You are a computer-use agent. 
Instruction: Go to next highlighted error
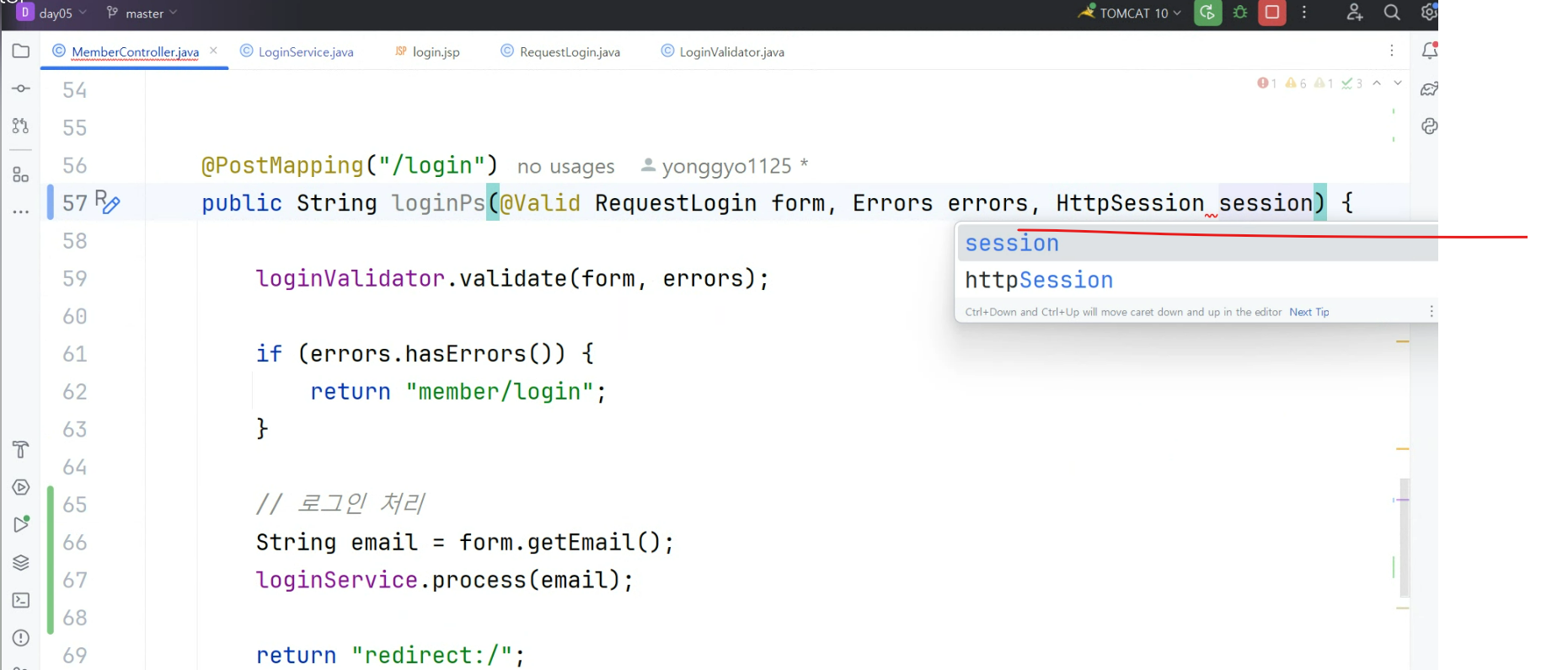click(x=1398, y=83)
